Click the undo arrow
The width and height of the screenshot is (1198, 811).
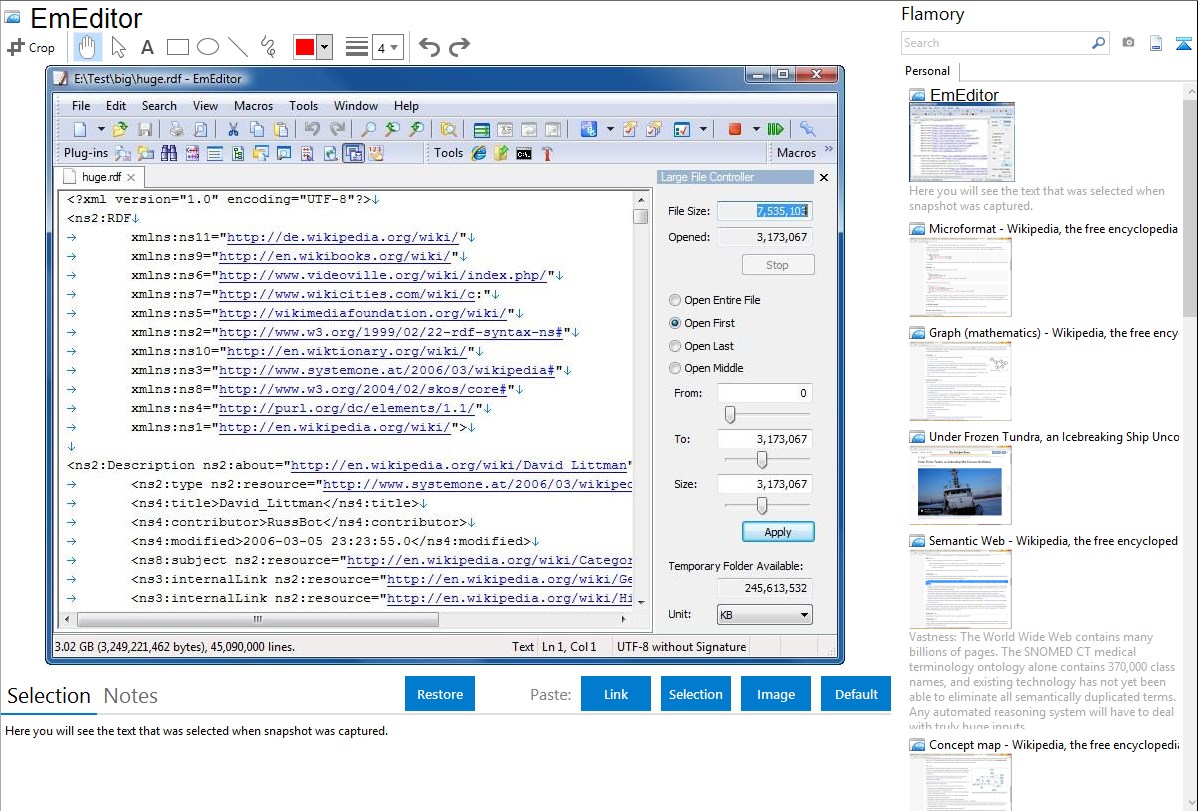(x=429, y=47)
